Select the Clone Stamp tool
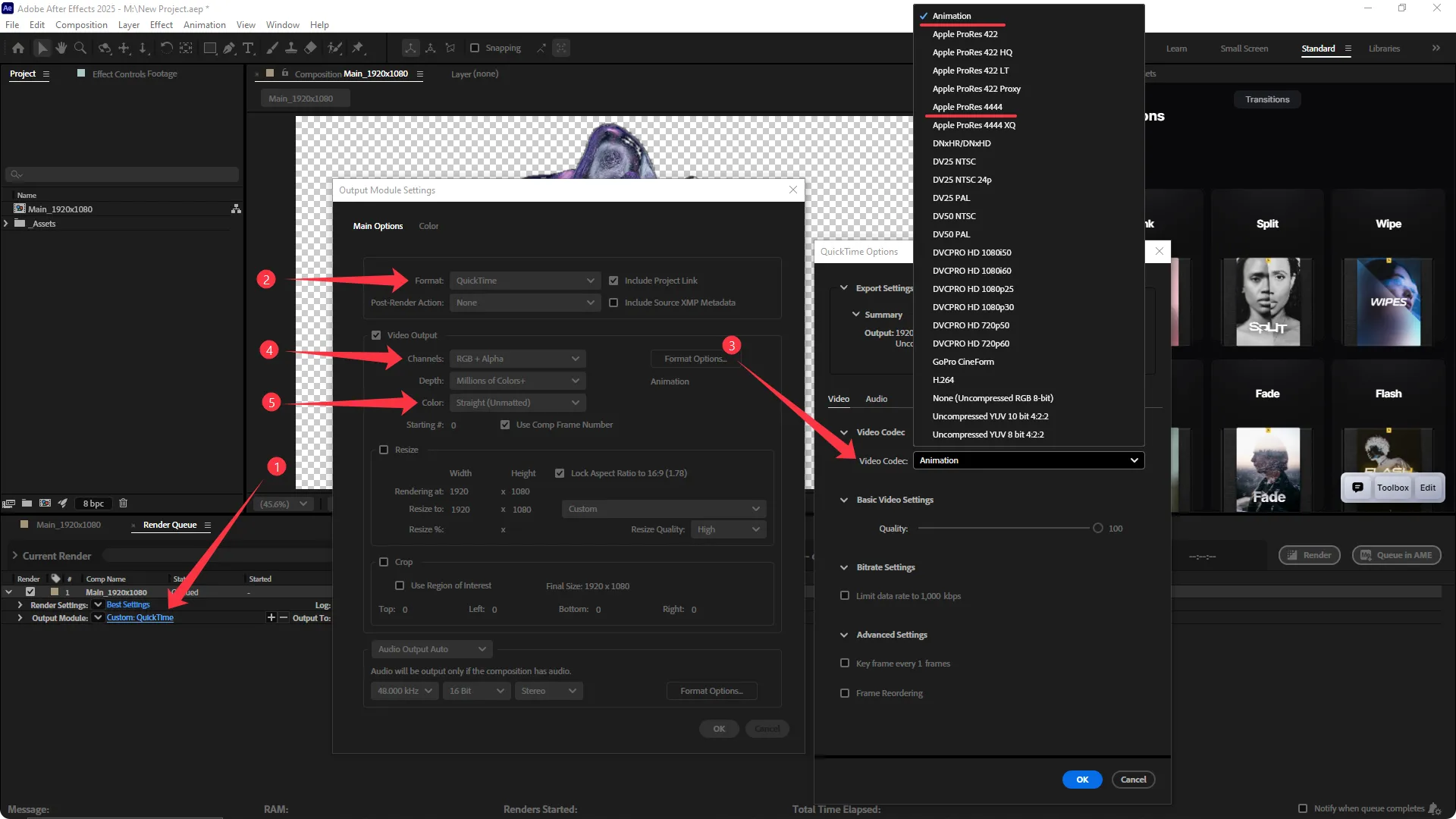The height and width of the screenshot is (819, 1456). [290, 48]
